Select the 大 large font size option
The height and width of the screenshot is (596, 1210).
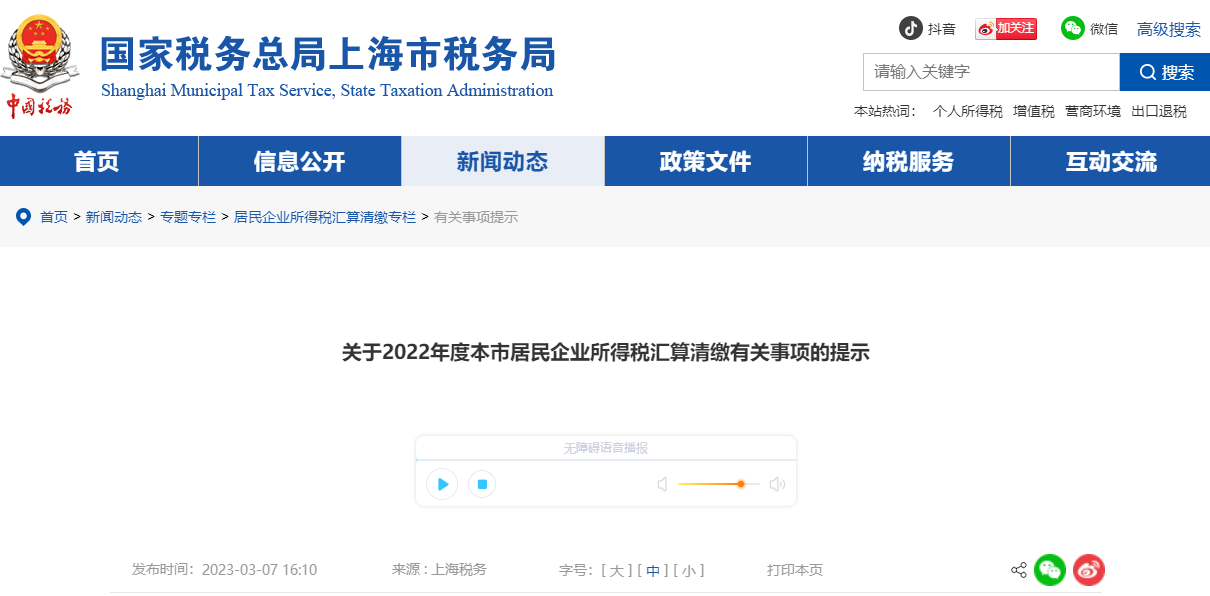pyautogui.click(x=615, y=570)
